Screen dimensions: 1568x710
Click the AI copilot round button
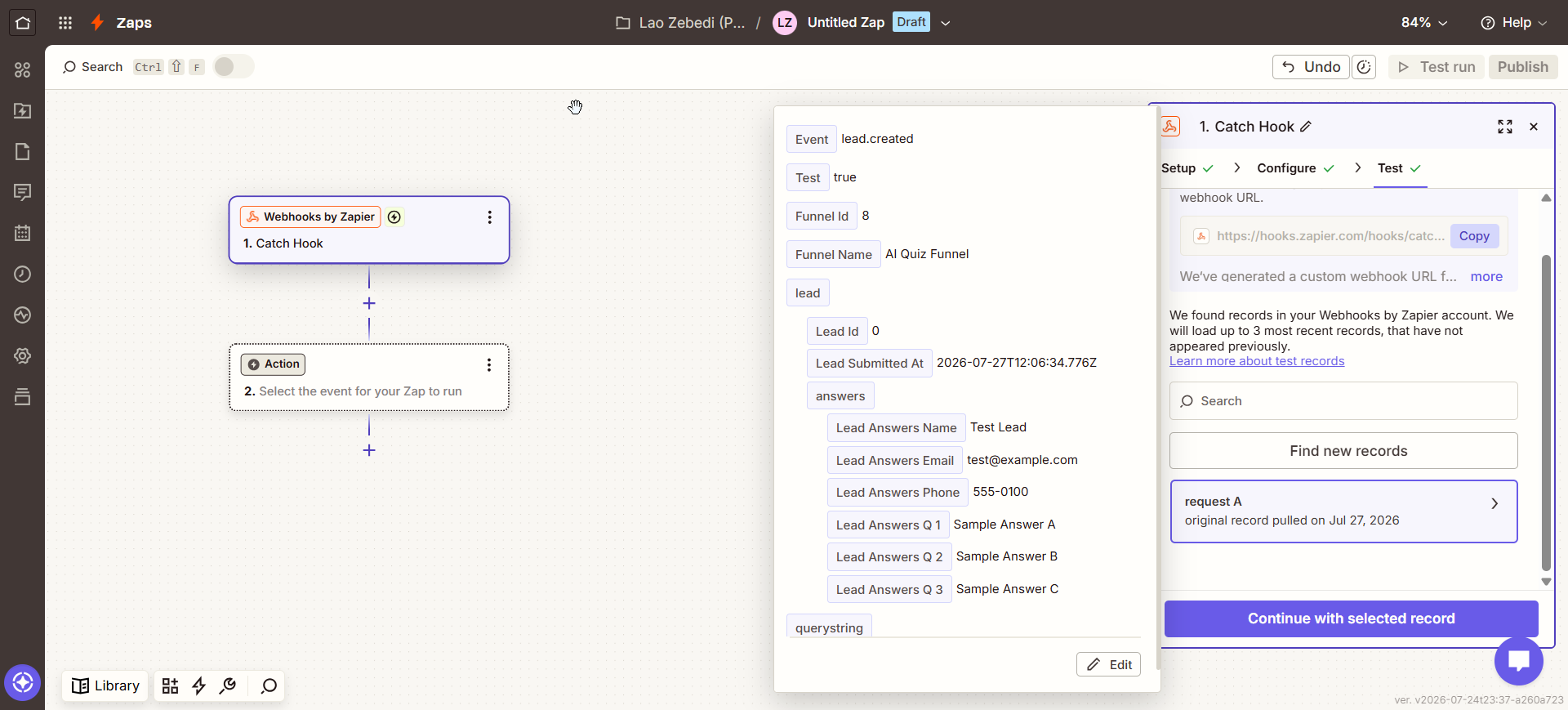click(22, 682)
